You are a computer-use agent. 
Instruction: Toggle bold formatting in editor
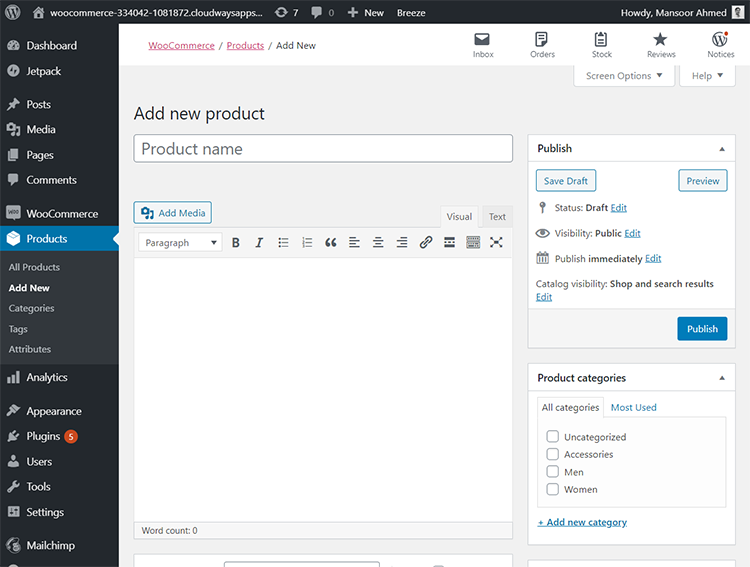pyautogui.click(x=235, y=243)
